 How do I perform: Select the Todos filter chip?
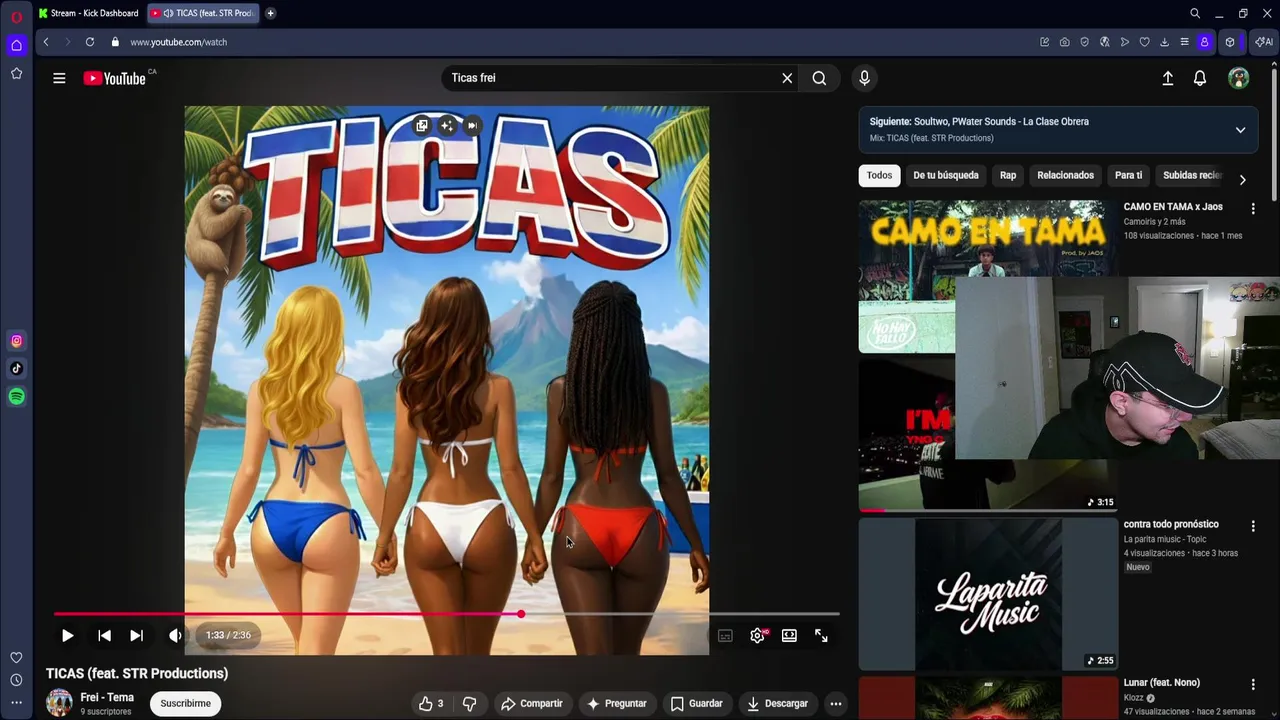[879, 175]
